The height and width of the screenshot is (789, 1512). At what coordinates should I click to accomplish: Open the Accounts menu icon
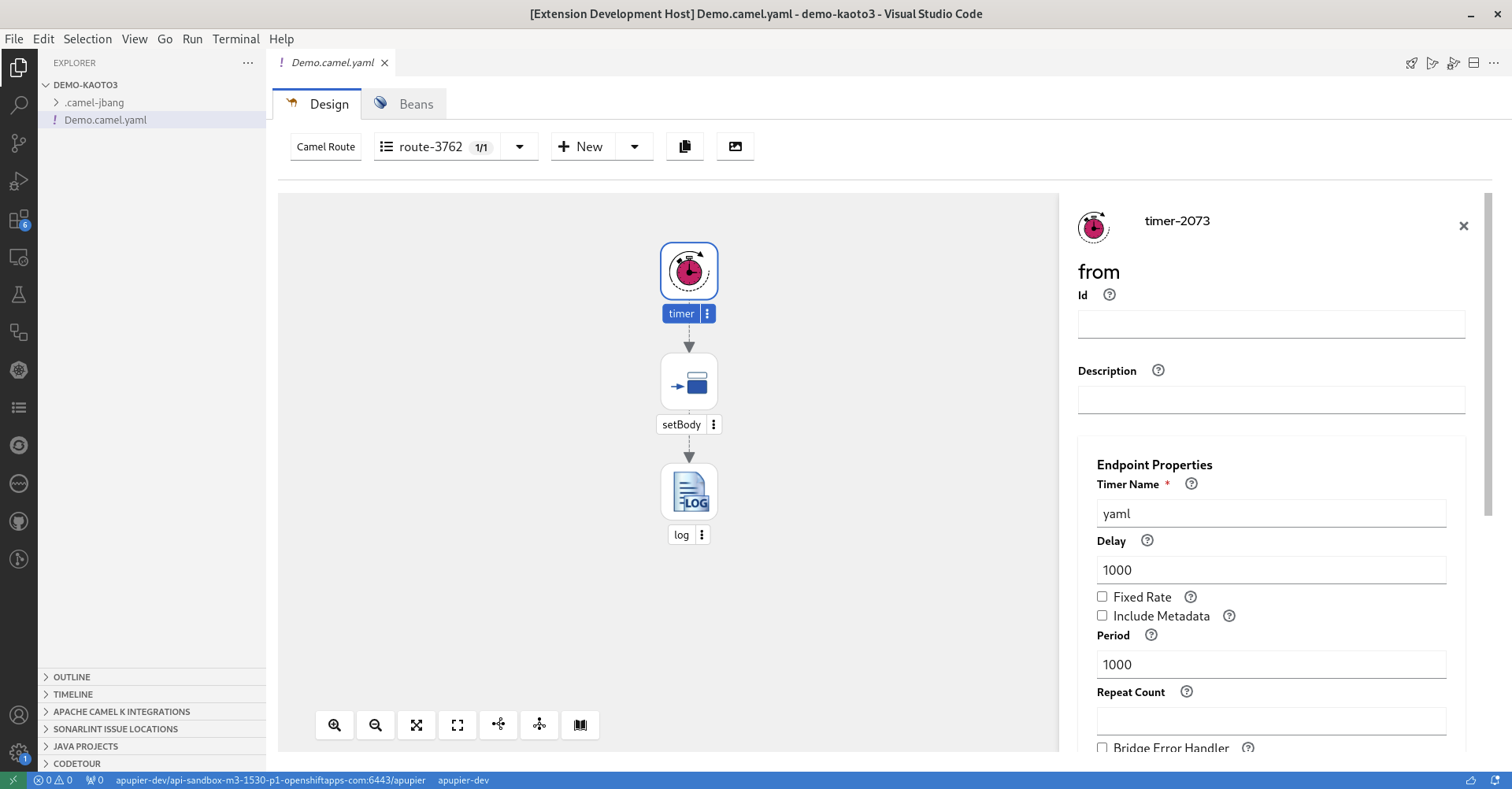pyautogui.click(x=19, y=715)
